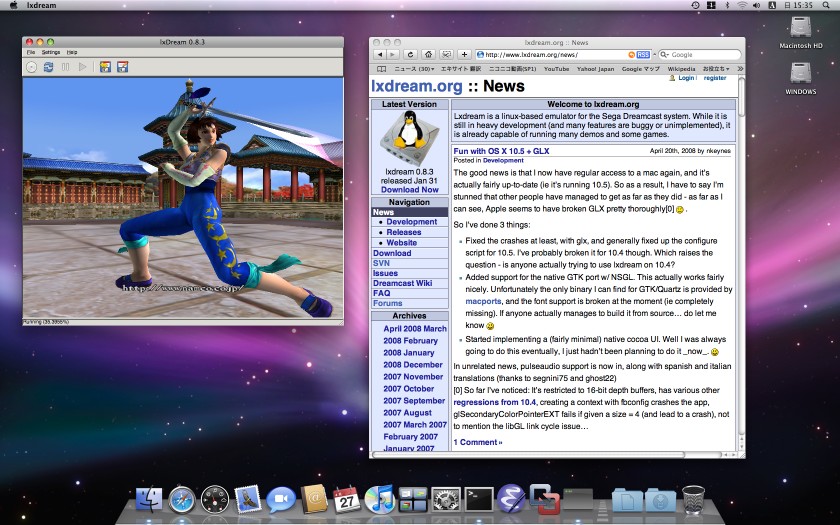Open Terminal from the Dock
840x525 pixels.
pos(478,499)
